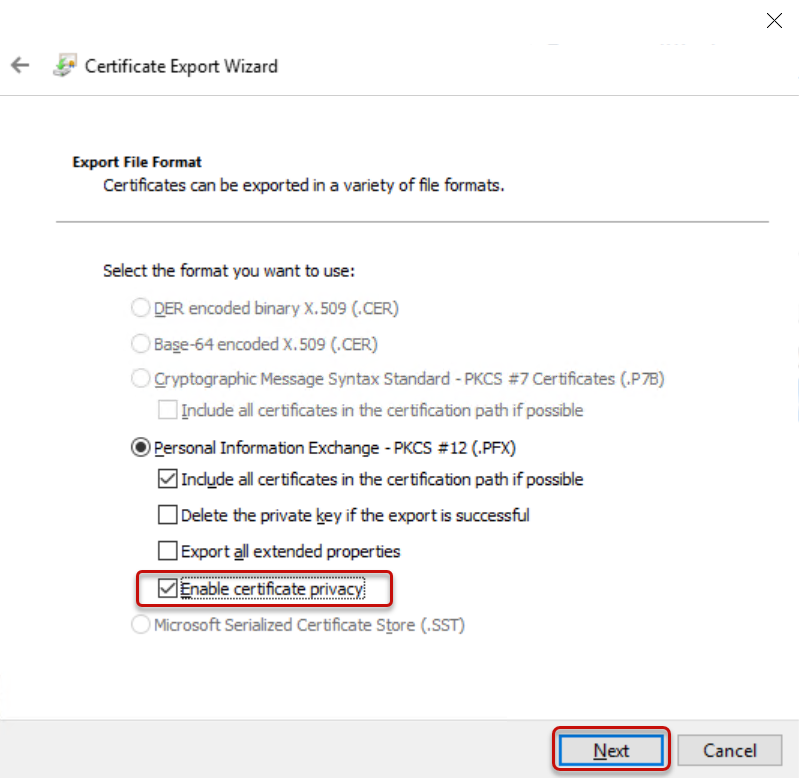Viewport: 799px width, 778px height.
Task: Click 'Certificates can be exported in a variety' text
Action: 303,185
